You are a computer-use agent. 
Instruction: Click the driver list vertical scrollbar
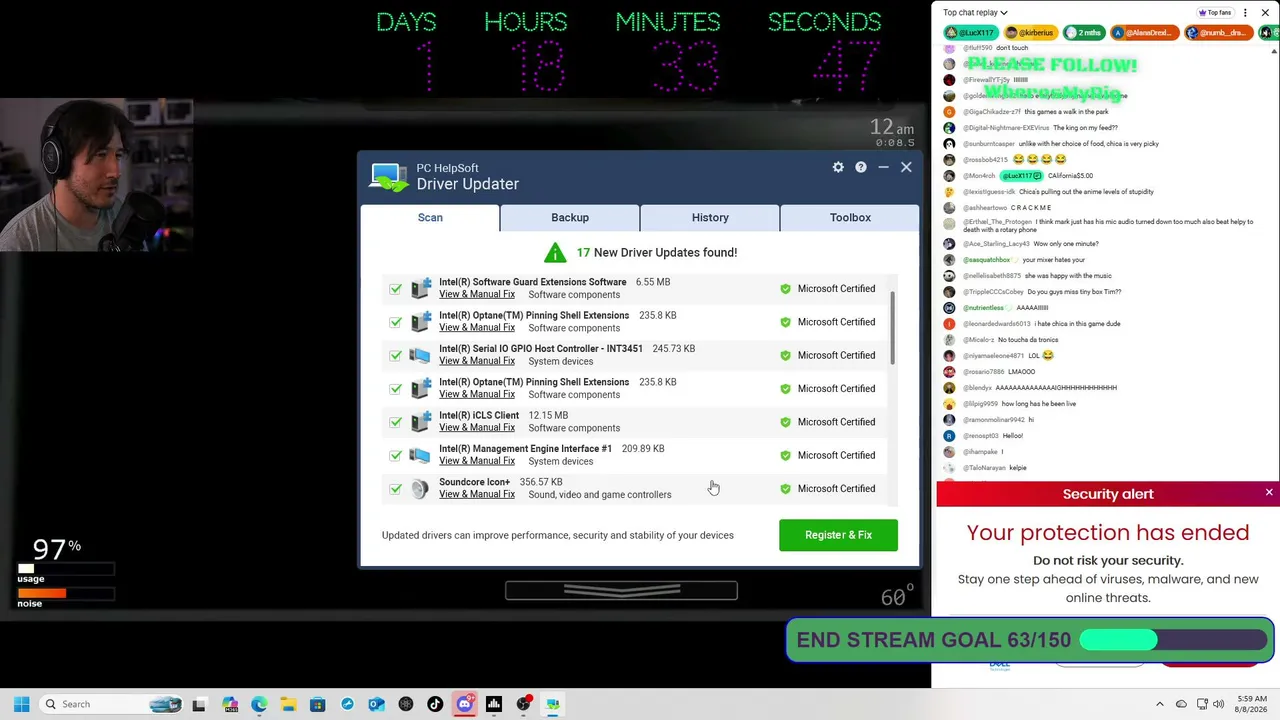[891, 330]
